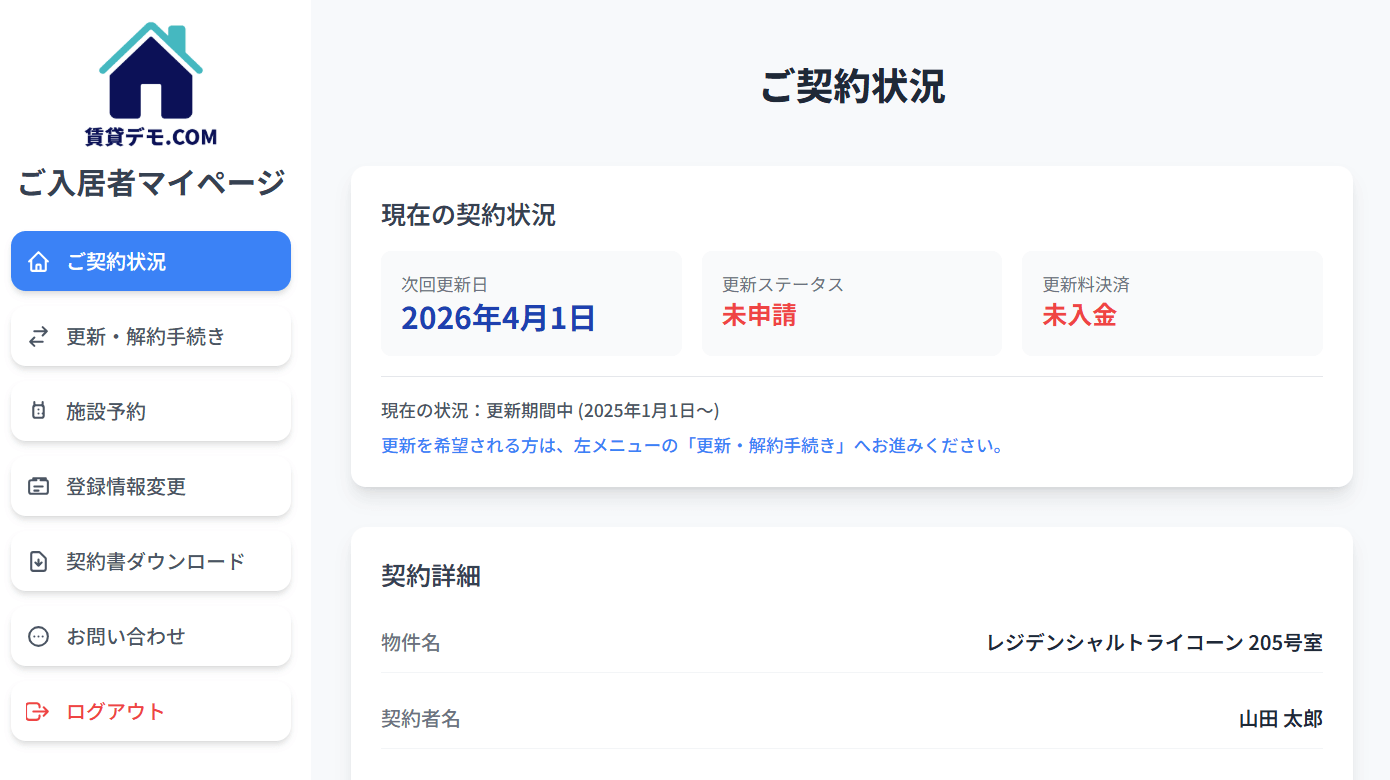
Task: Open 契約書ダウンロード from the sidebar
Action: pos(151,562)
